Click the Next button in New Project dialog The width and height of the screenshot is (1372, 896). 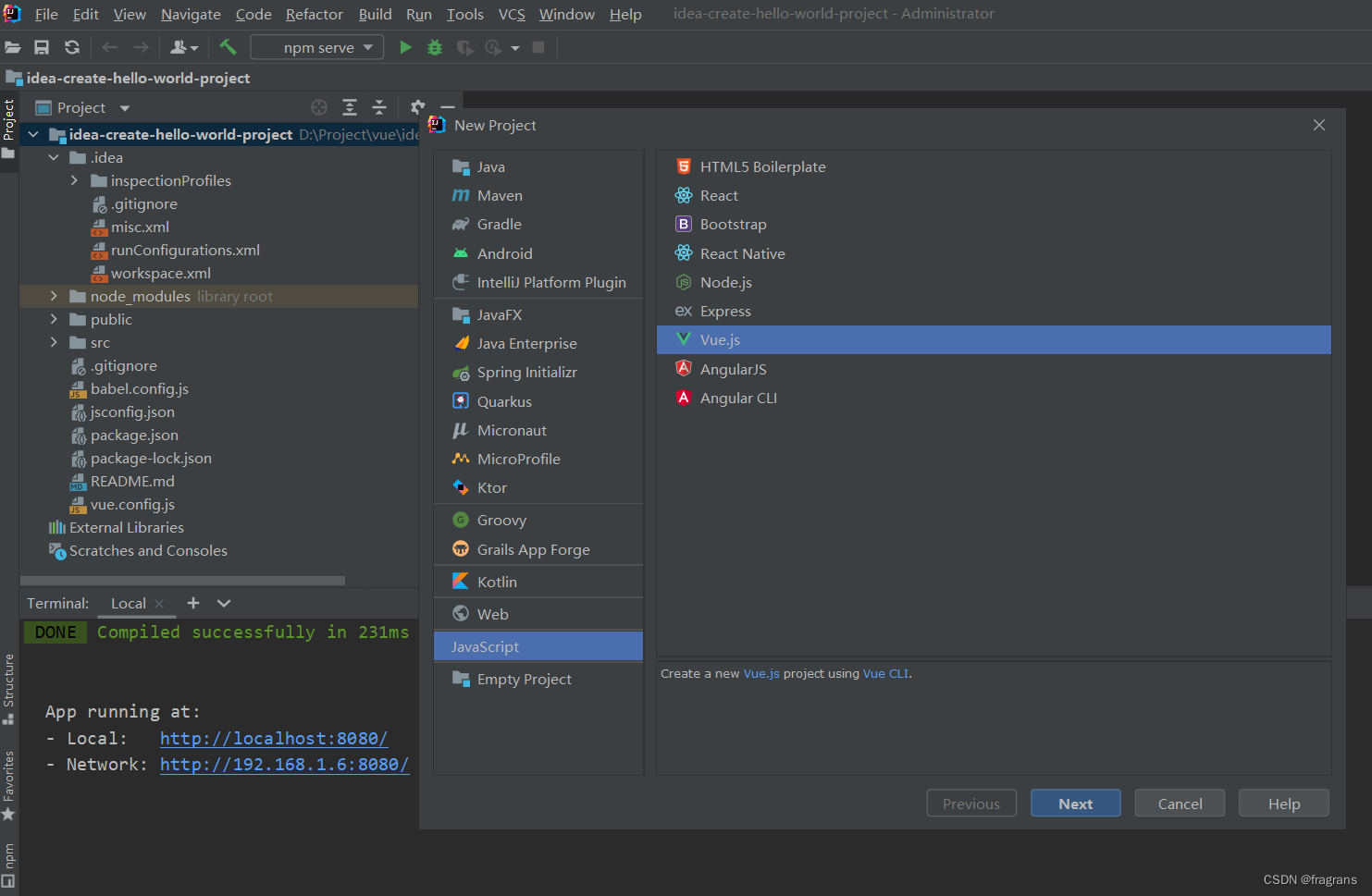[1075, 803]
